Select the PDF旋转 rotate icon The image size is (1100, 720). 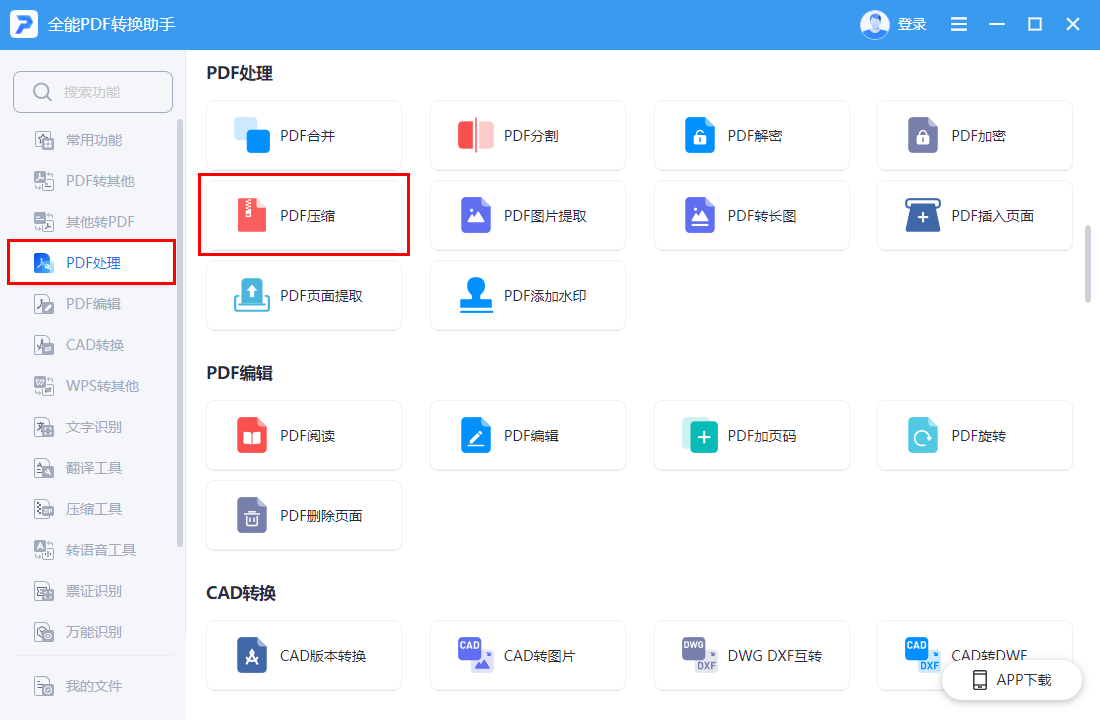point(923,435)
